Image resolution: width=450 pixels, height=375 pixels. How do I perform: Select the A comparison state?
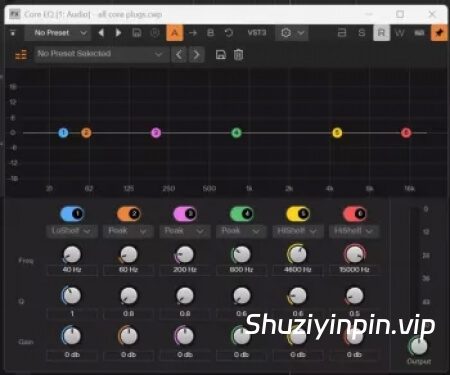click(x=175, y=33)
